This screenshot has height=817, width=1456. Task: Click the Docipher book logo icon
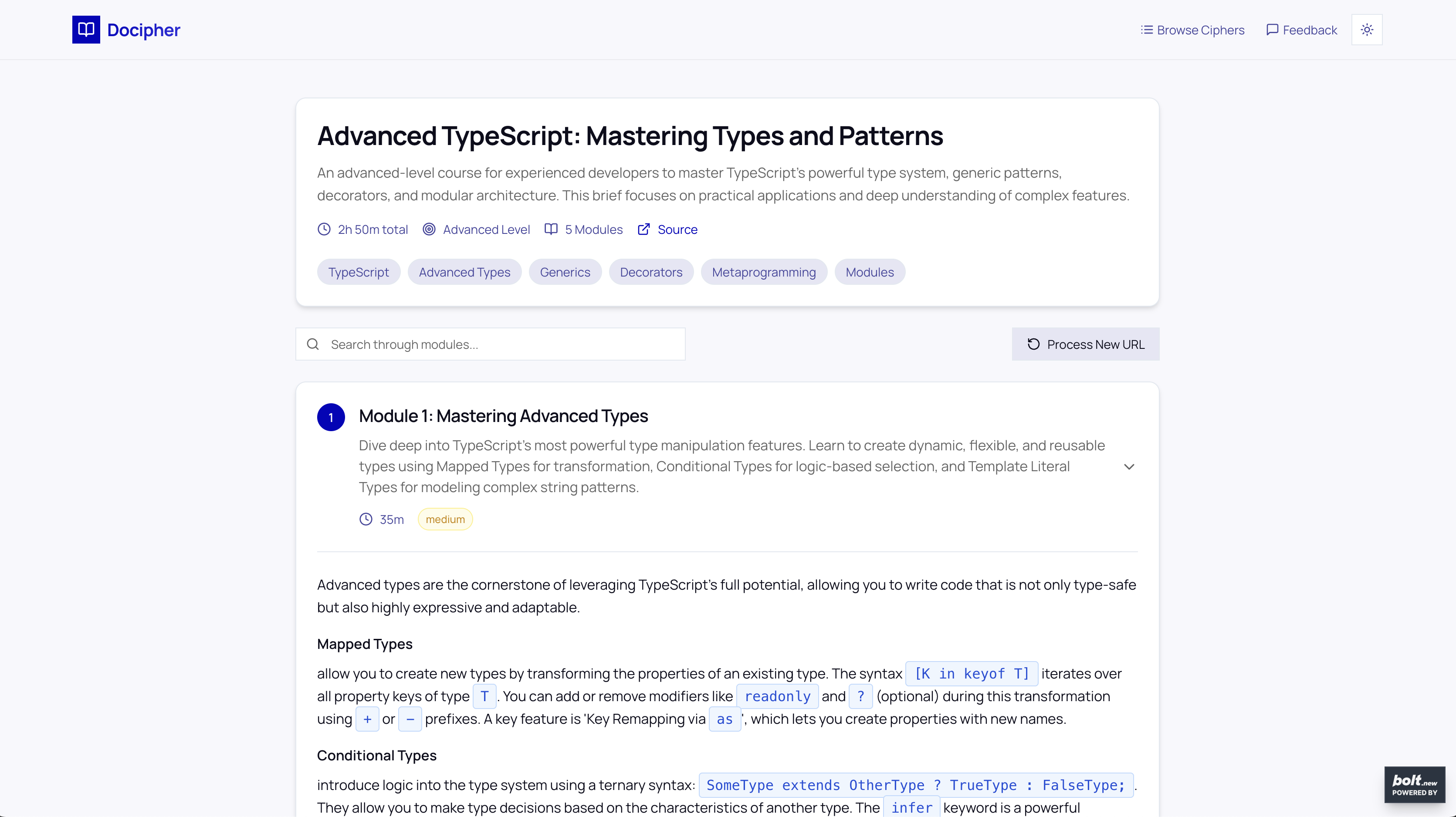coord(86,29)
